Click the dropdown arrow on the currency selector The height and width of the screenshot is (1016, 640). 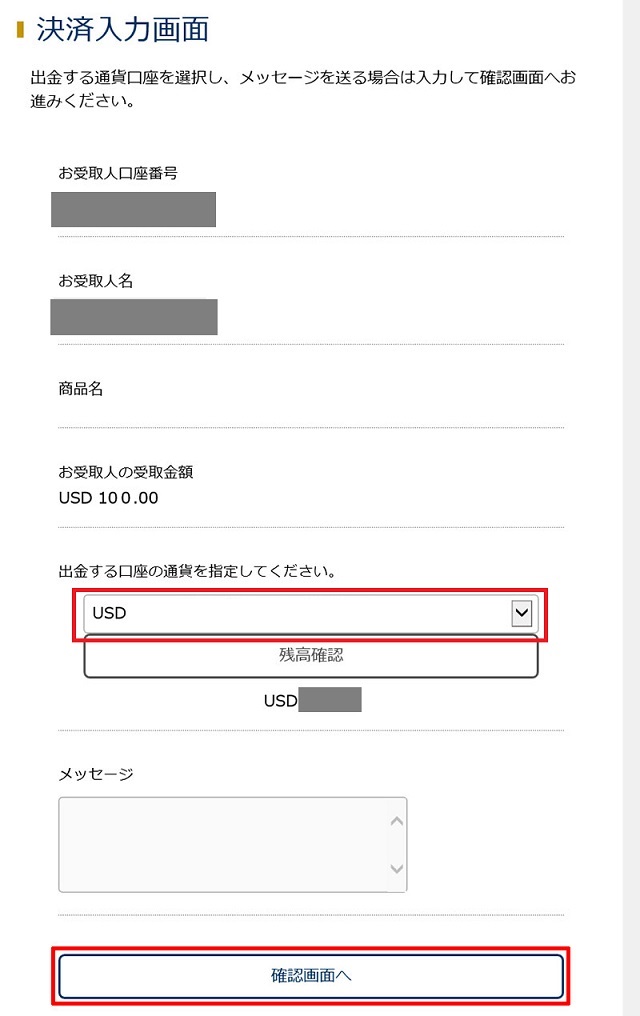point(520,613)
